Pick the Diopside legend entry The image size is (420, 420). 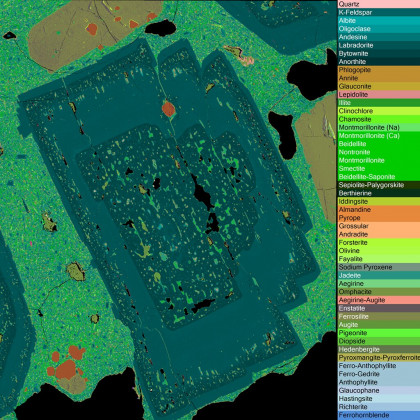click(379, 341)
